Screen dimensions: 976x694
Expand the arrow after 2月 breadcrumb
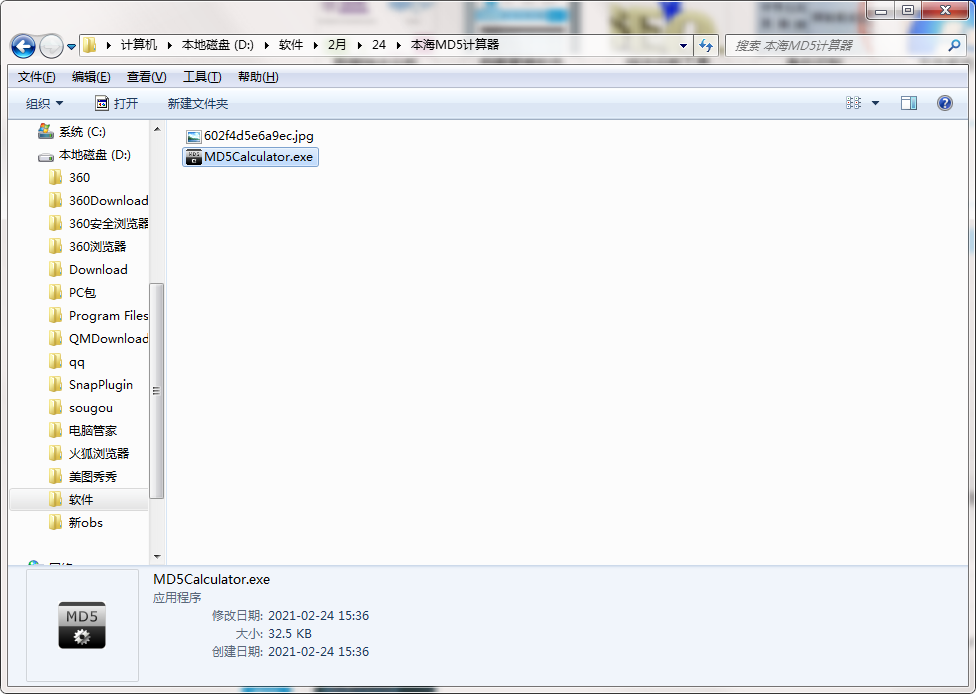360,45
